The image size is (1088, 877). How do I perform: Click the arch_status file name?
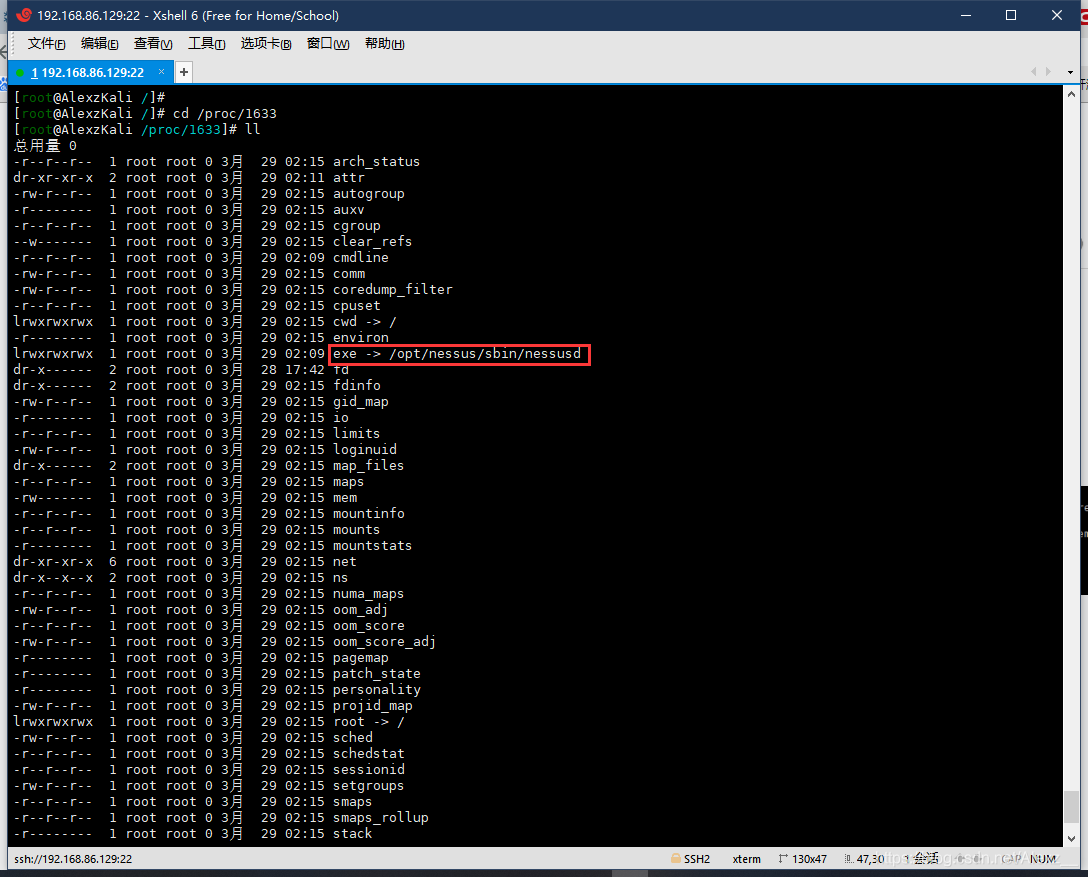(x=376, y=162)
